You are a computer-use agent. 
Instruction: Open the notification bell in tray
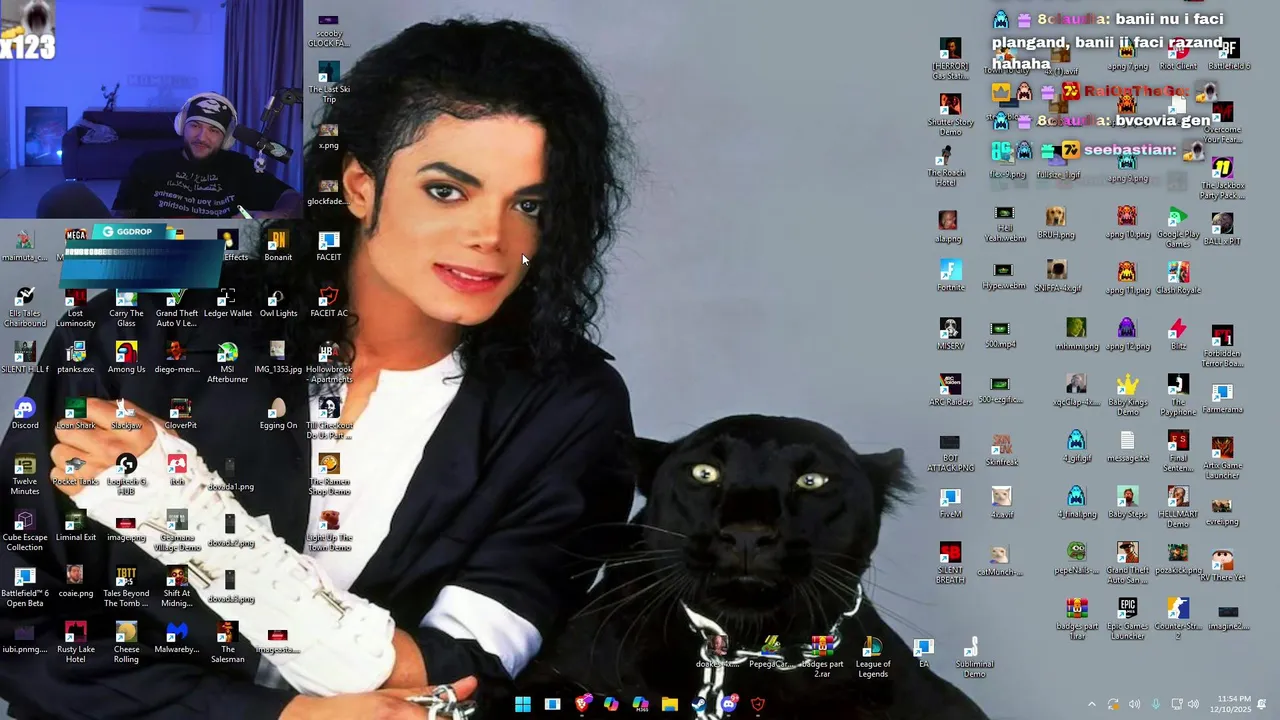[1261, 704]
